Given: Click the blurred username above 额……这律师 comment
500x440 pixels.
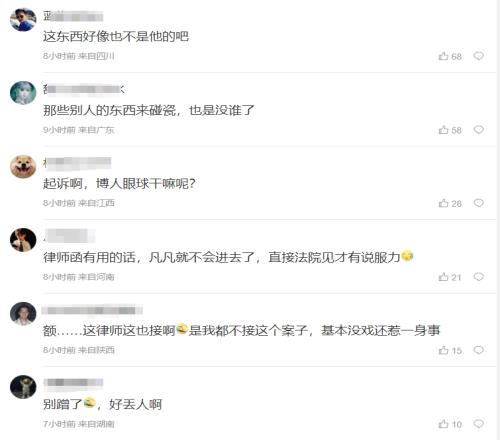Looking at the screenshot, I should 92,310.
